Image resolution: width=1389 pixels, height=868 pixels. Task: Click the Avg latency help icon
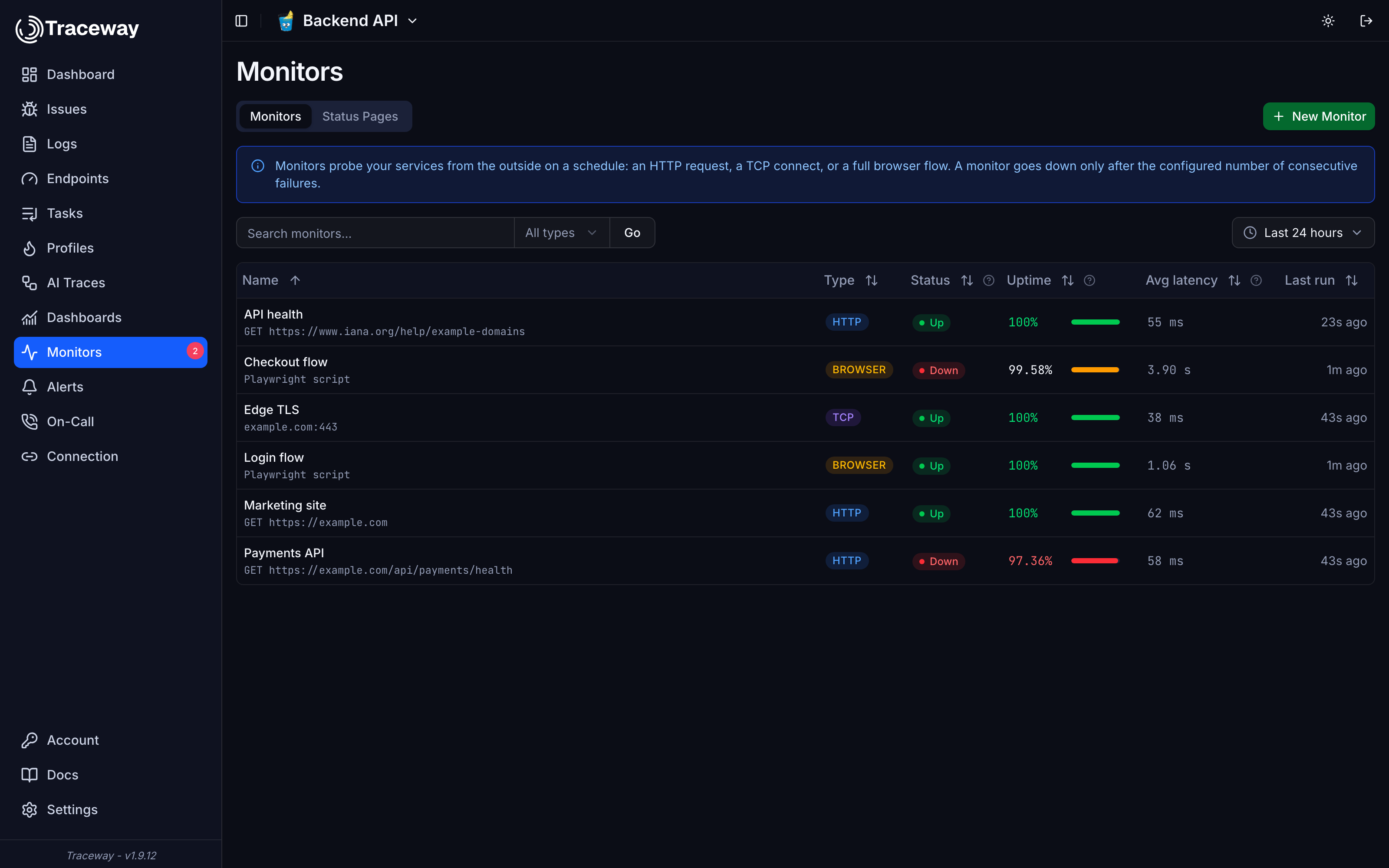1256,280
